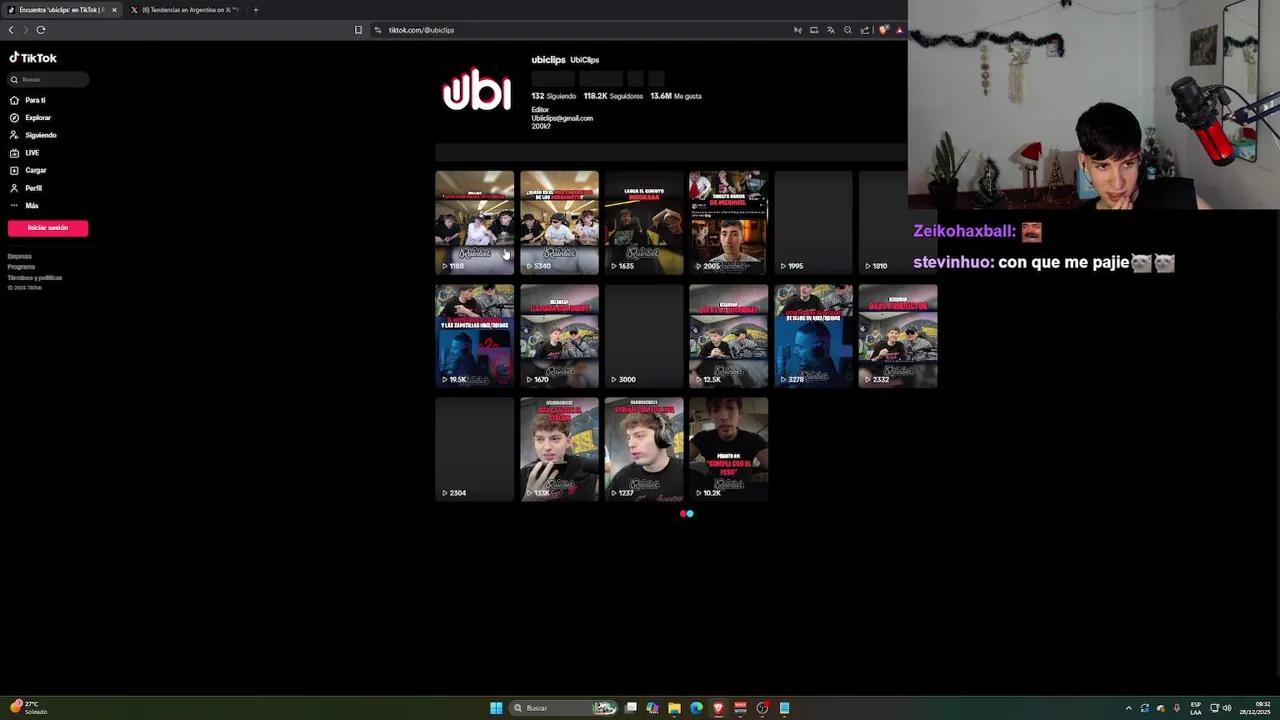
Task: Open the blank video with 3000 views
Action: [x=644, y=336]
